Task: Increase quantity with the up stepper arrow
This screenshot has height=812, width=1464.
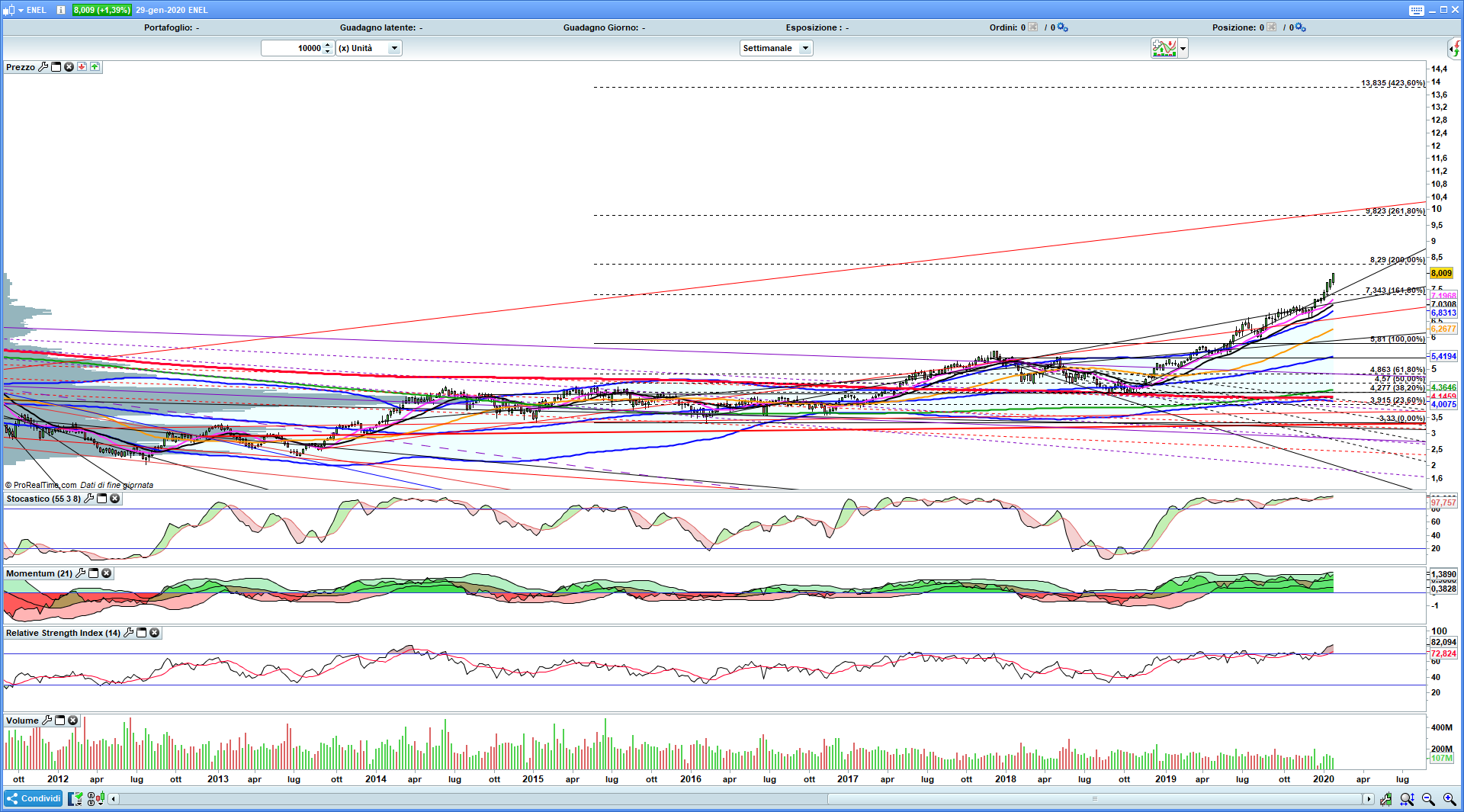Action: coord(328,45)
